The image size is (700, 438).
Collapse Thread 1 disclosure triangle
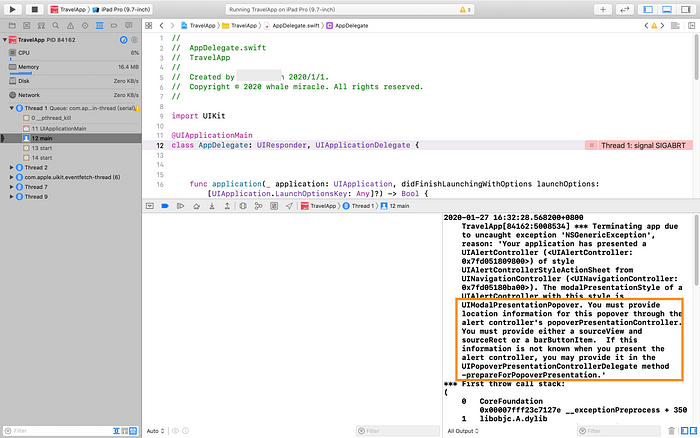click(12, 108)
